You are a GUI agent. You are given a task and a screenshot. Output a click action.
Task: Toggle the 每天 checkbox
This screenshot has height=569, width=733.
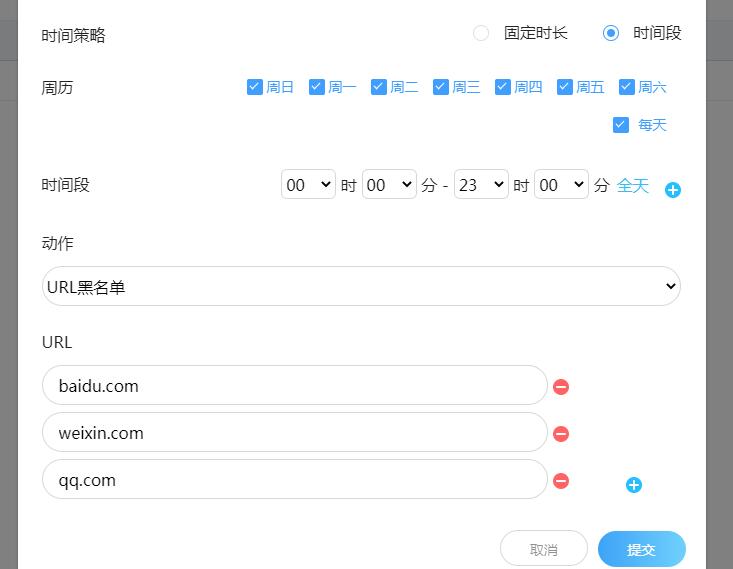621,125
